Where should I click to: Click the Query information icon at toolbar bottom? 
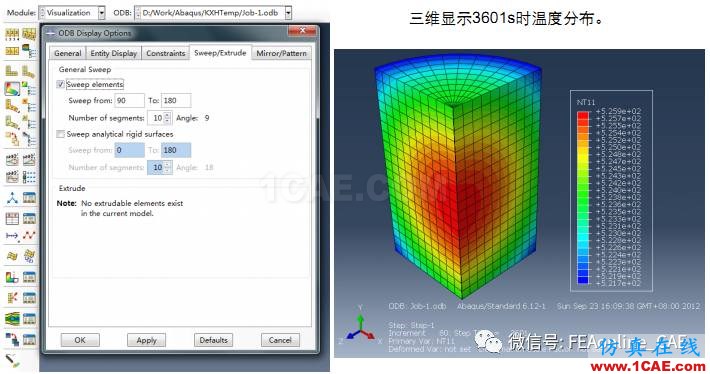point(12,360)
